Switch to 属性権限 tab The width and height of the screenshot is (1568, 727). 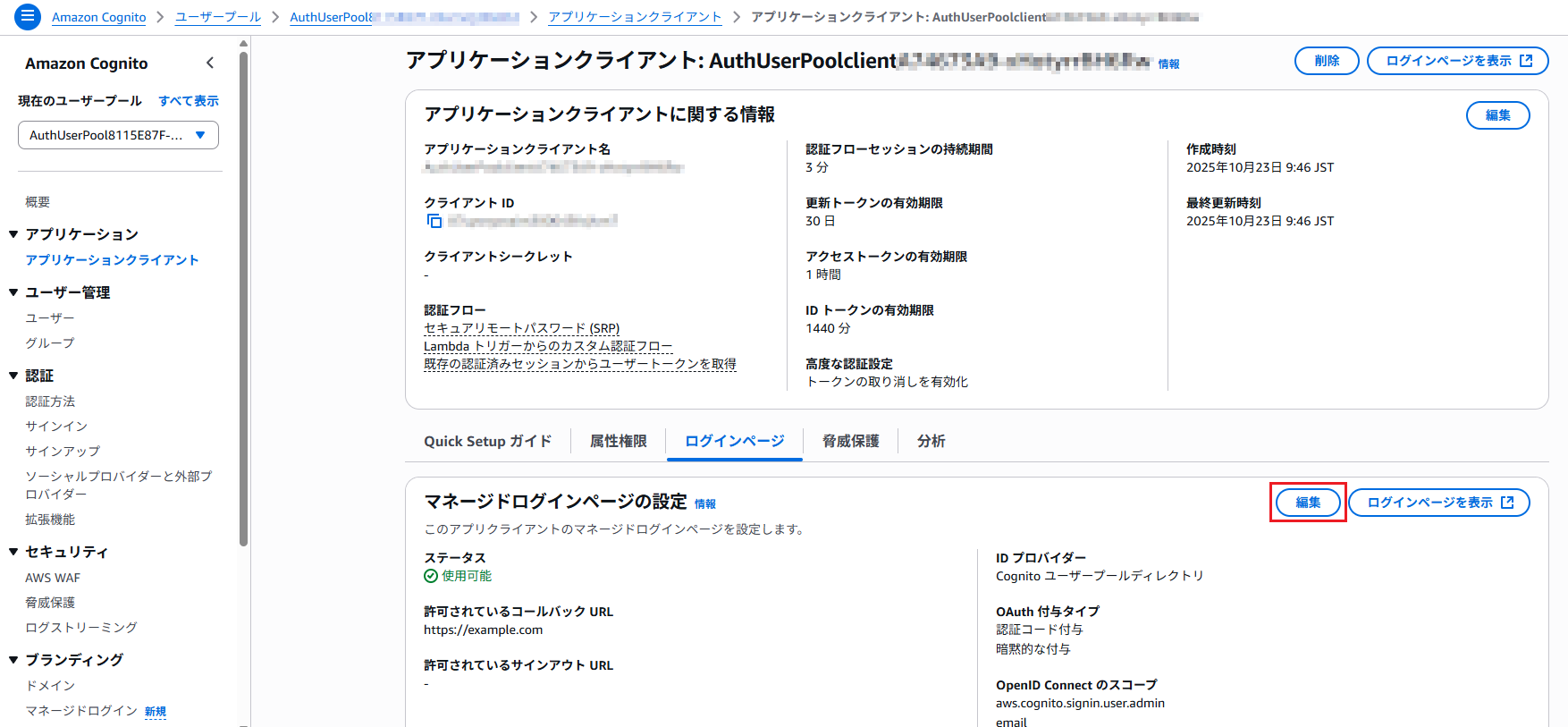pos(619,441)
